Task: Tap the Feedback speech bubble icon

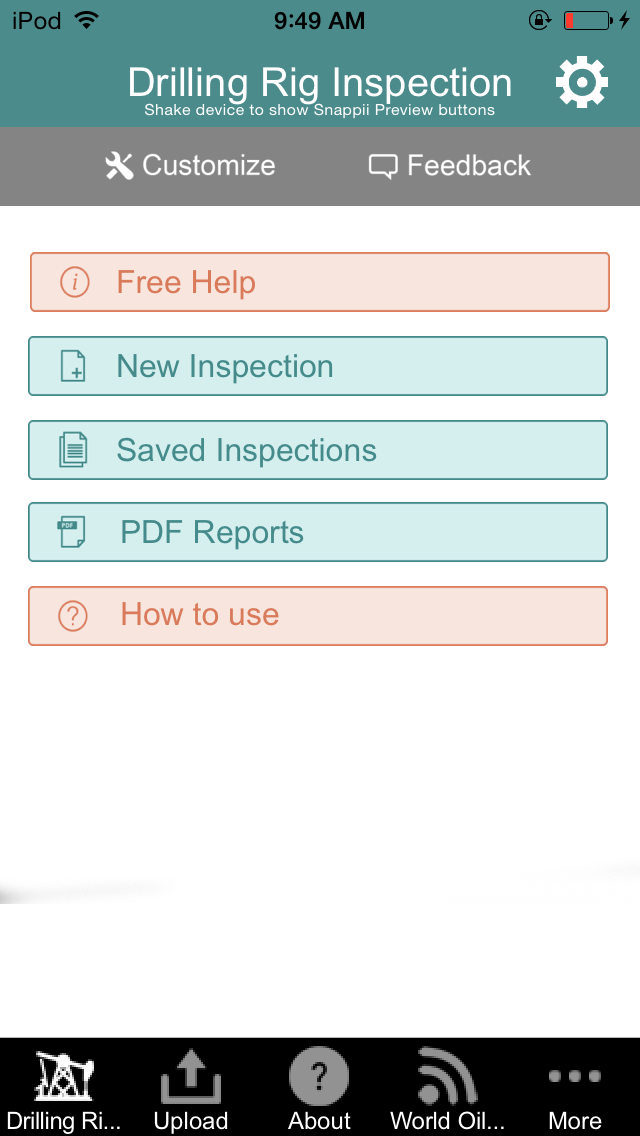Action: 383,167
